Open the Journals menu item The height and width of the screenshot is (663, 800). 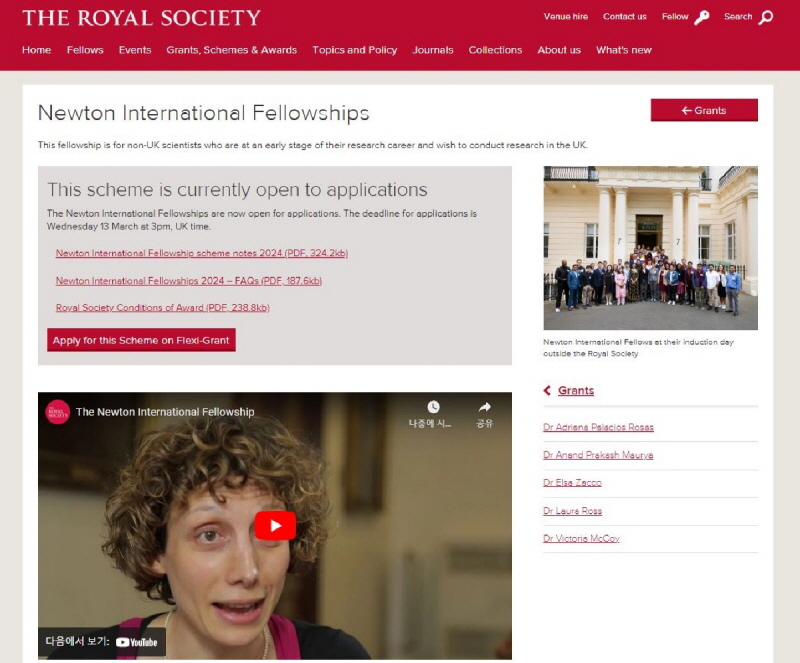[433, 50]
